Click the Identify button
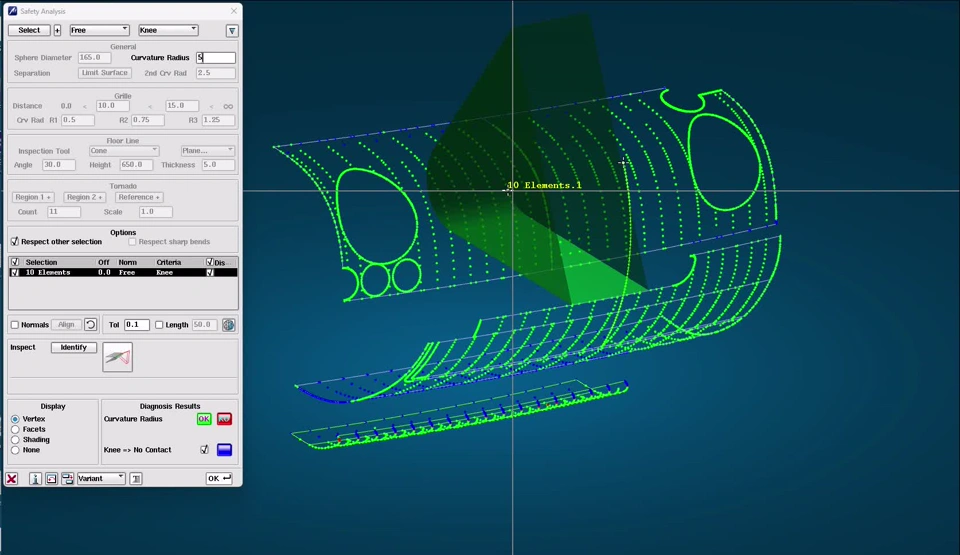 [x=73, y=347]
